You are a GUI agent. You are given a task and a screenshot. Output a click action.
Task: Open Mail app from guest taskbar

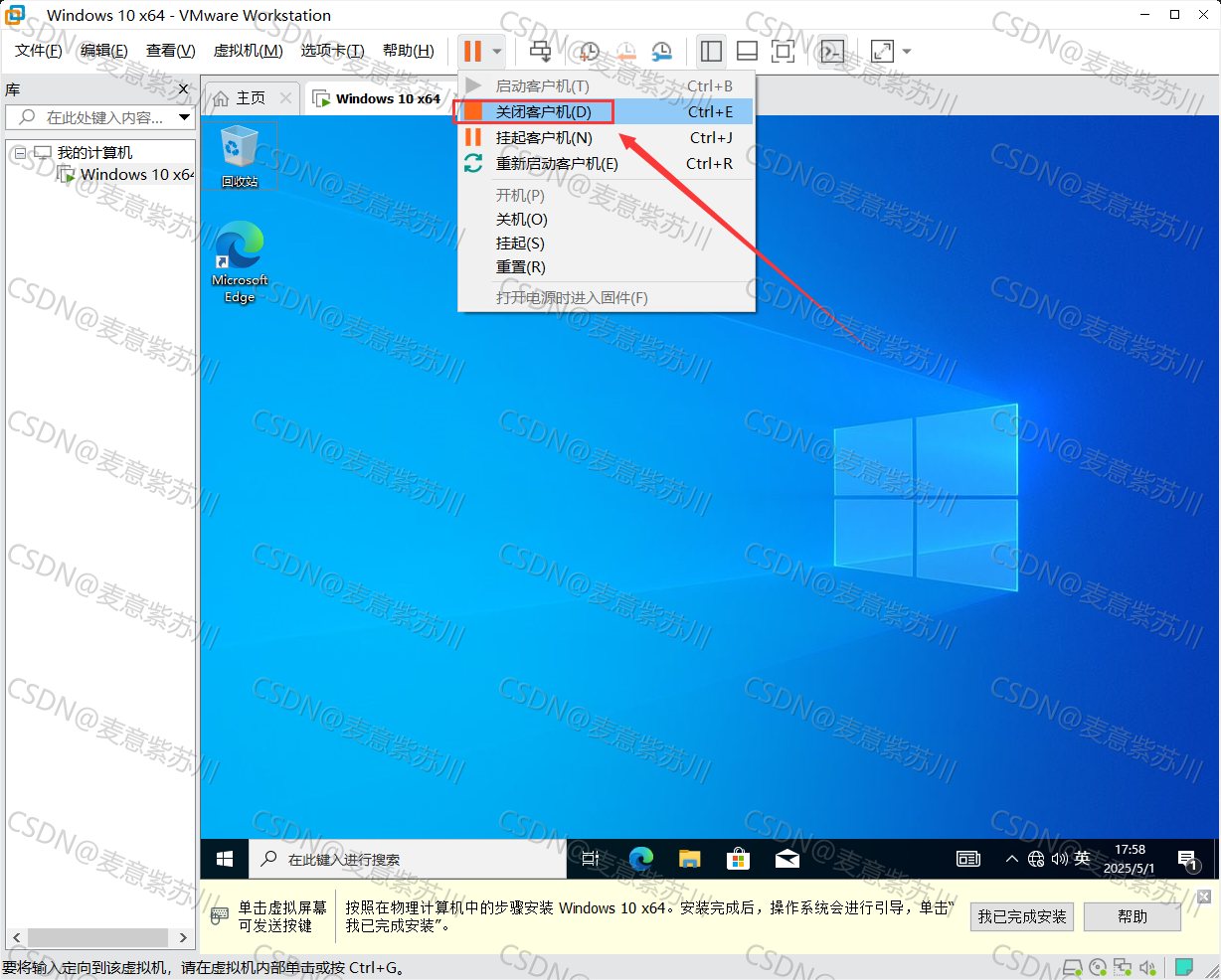point(787,859)
